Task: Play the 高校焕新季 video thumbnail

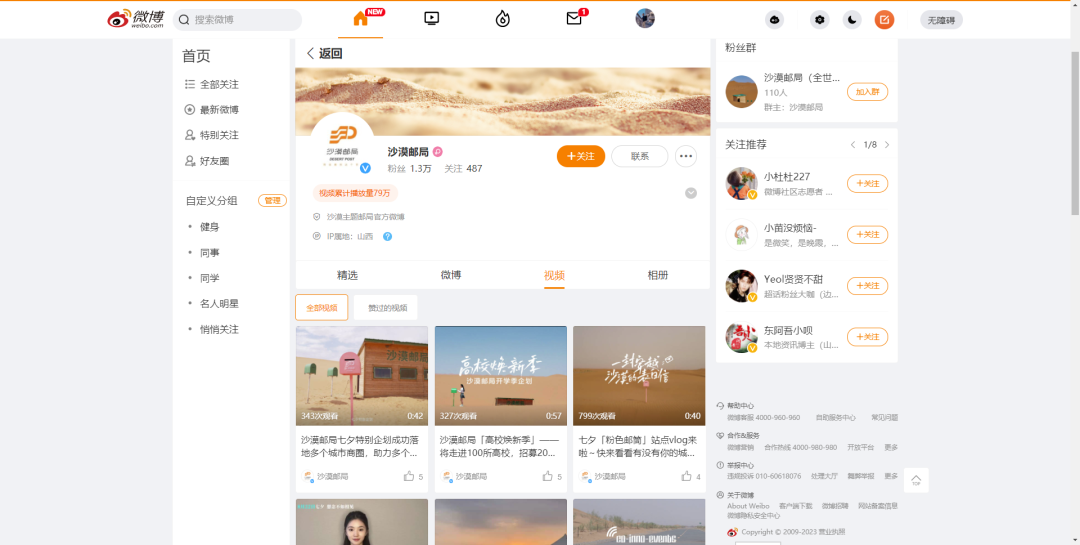Action: pos(501,376)
